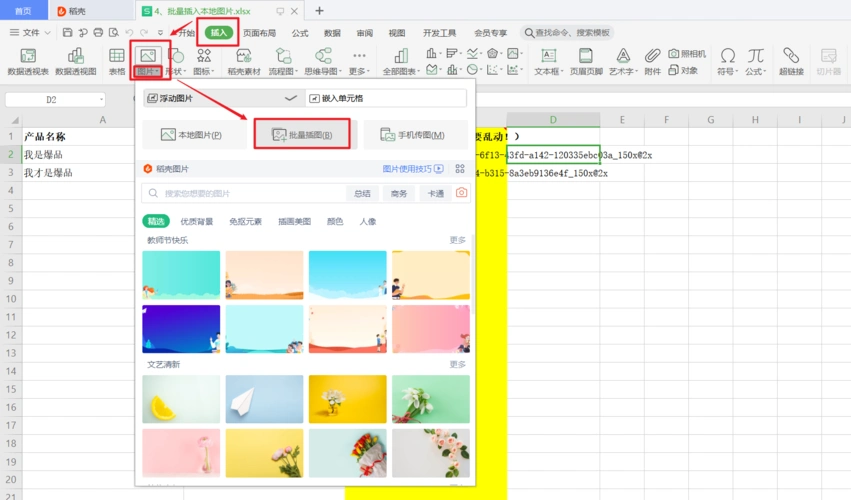This screenshot has width=851, height=500.
Task: Click the 批量插图(B) button
Action: point(302,135)
